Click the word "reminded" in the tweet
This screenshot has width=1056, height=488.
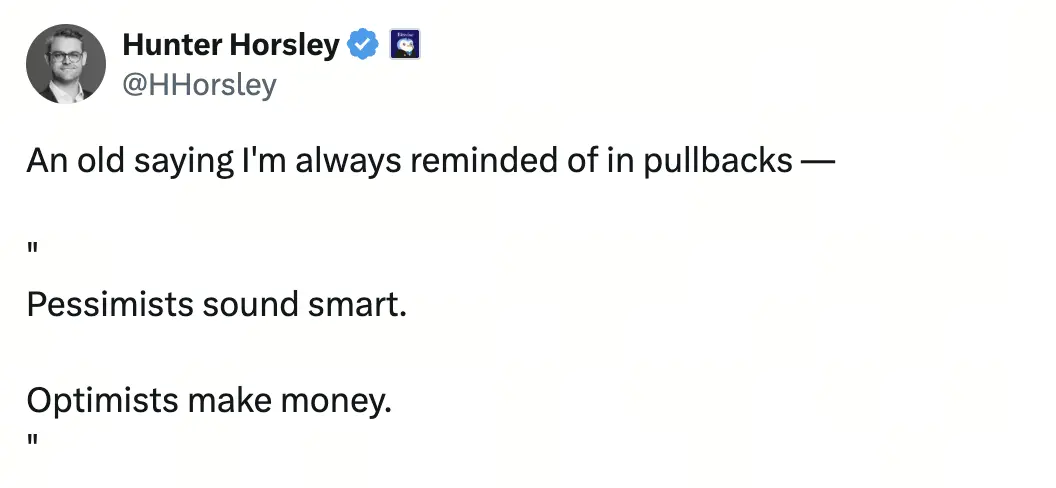click(479, 162)
